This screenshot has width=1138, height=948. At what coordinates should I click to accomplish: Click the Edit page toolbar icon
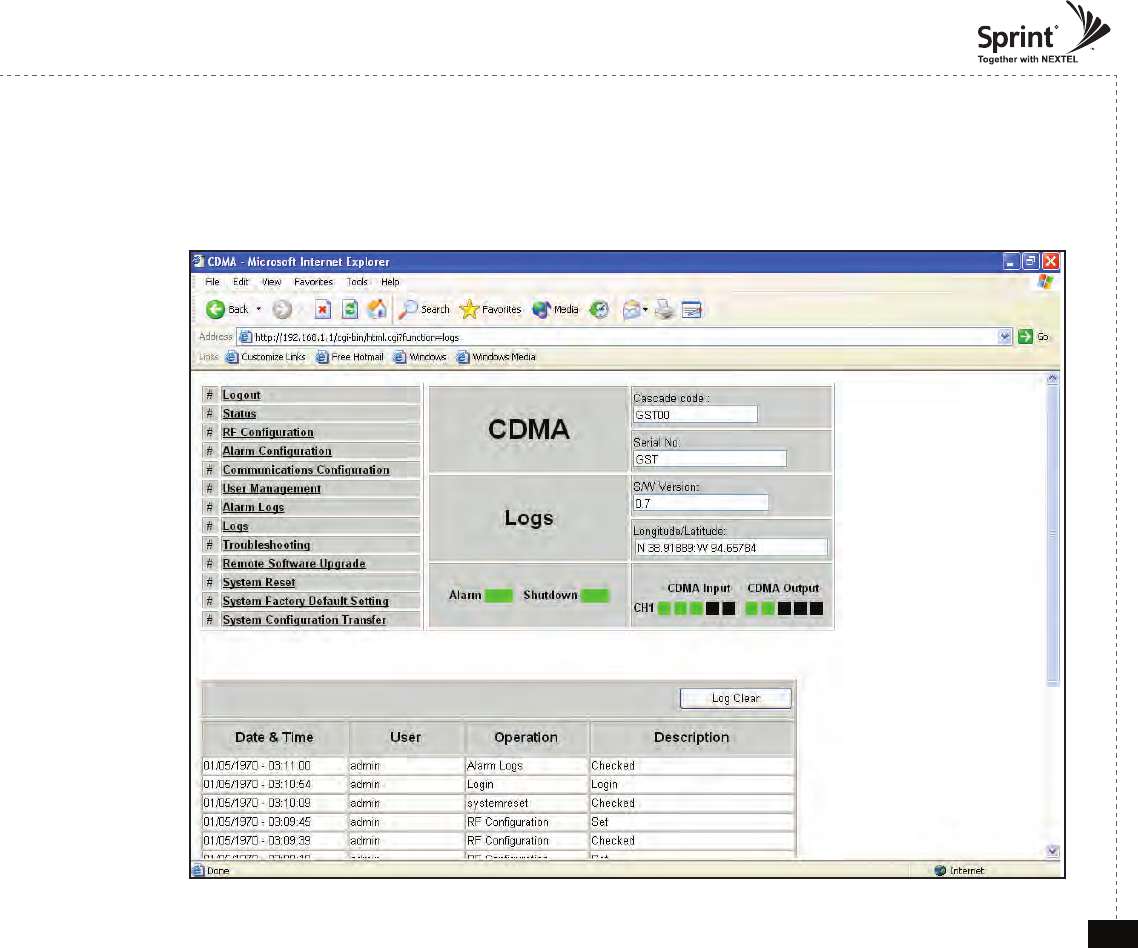pyautogui.click(x=692, y=310)
